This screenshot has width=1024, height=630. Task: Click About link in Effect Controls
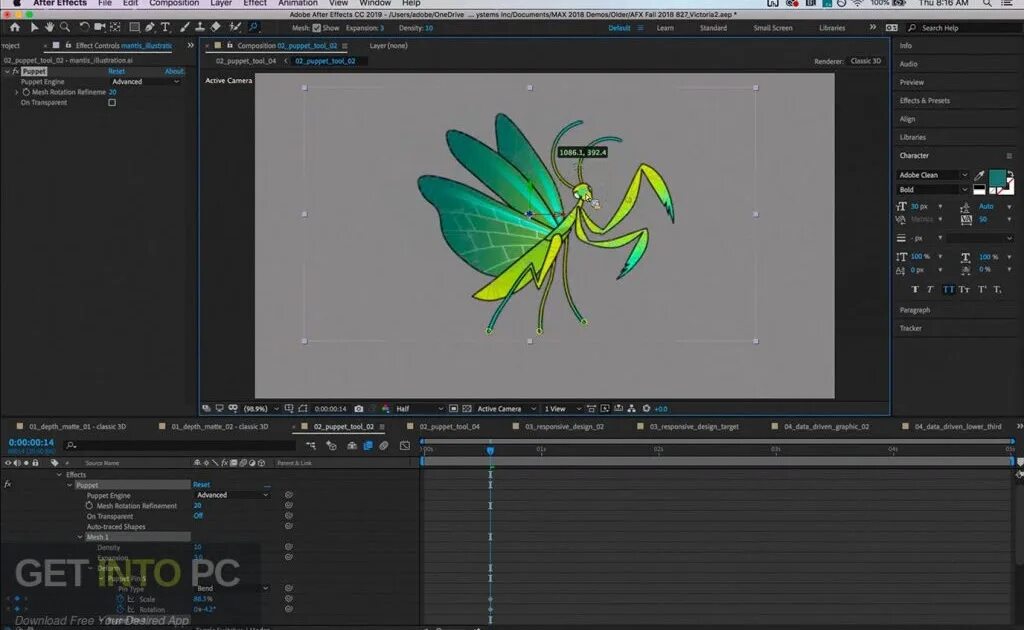pos(174,71)
